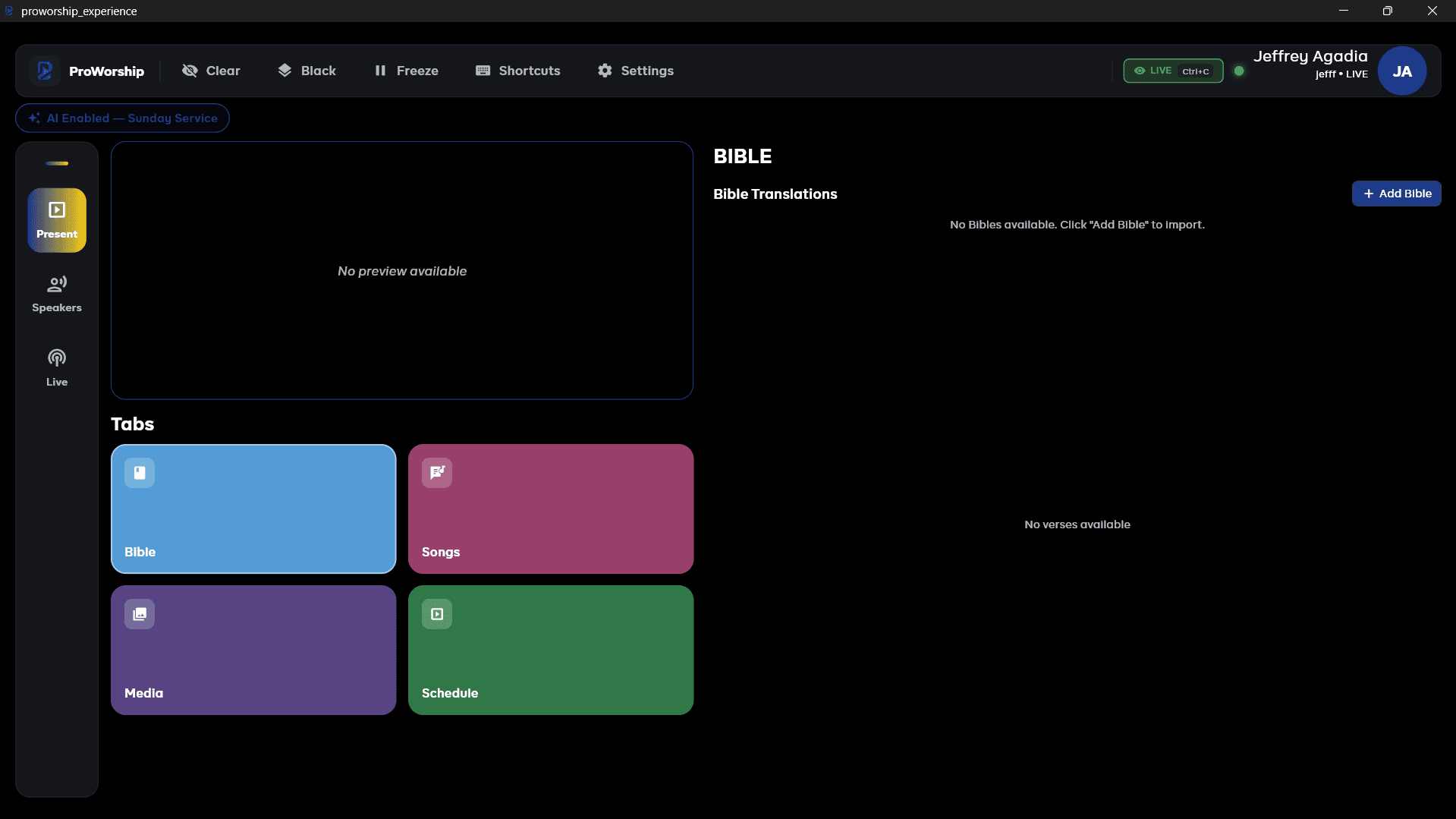The height and width of the screenshot is (819, 1456).
Task: Open the Present sidebar section
Action: 57,220
